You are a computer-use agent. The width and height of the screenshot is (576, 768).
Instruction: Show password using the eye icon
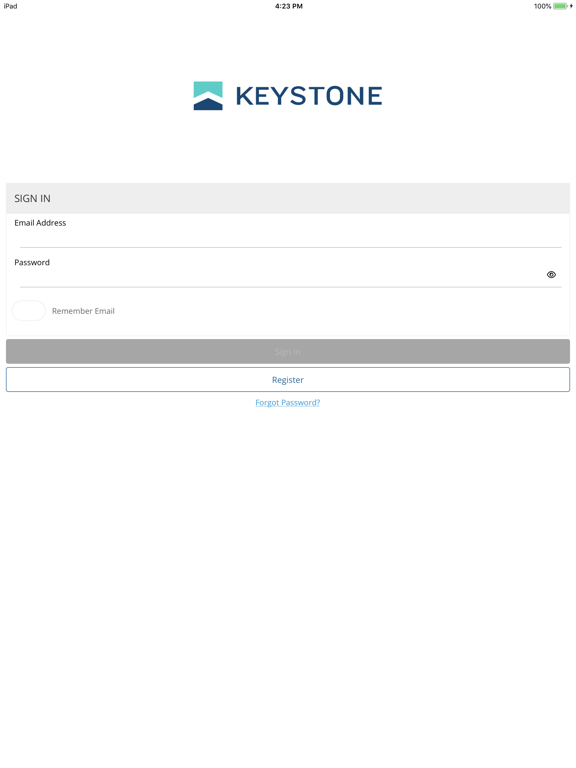coord(551,275)
